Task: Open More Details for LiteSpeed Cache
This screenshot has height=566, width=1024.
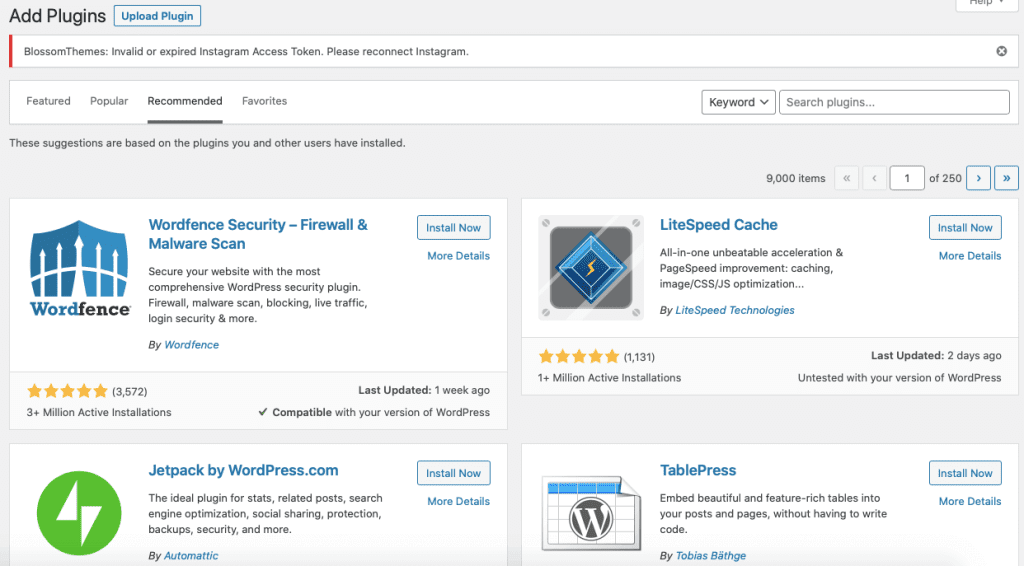Action: (x=970, y=256)
